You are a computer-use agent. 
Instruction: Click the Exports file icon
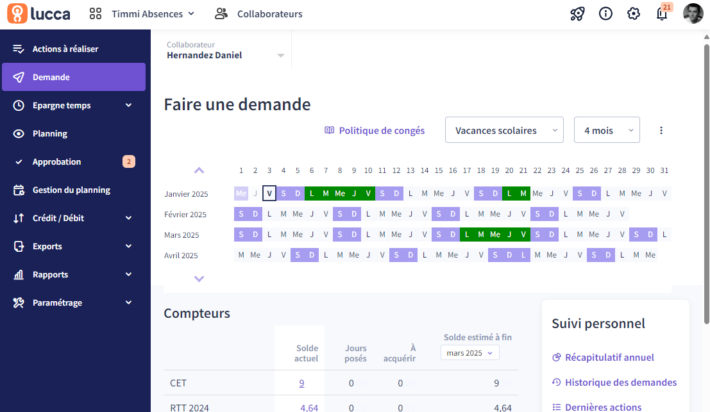point(19,246)
